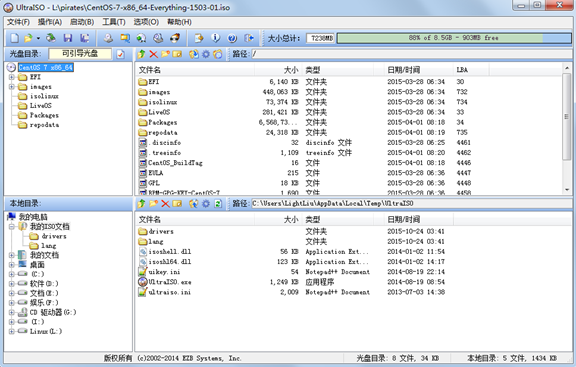This screenshot has height=367, width=576.
Task: Click the Burn CD/DVD Image flame icon
Action: tap(175, 38)
